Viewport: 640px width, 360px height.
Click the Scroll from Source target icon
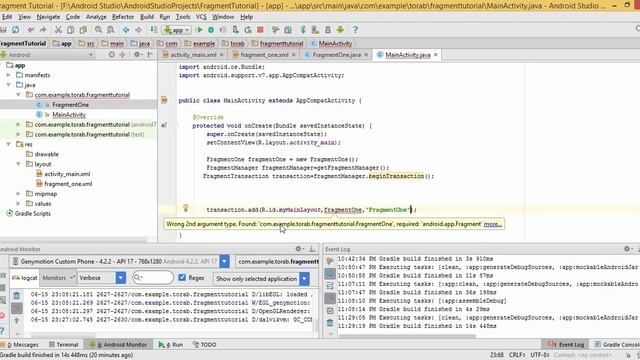coord(111,54)
